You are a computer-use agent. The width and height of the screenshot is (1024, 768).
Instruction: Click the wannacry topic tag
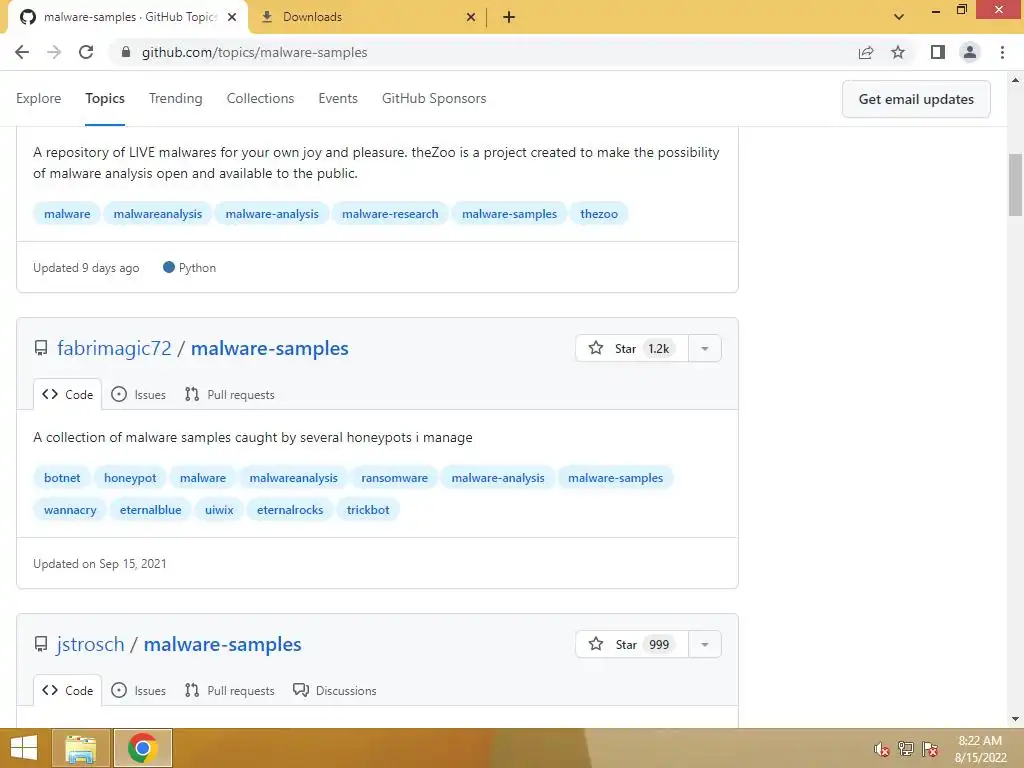coord(70,509)
